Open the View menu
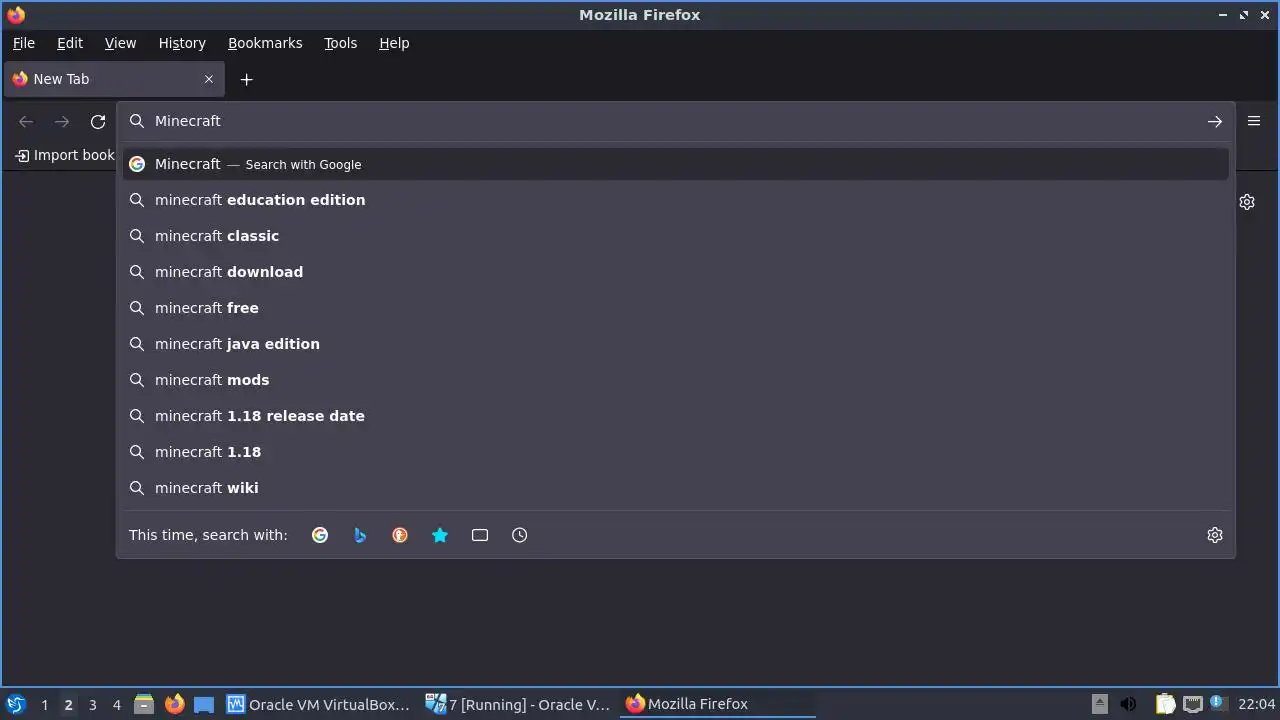This screenshot has width=1280, height=720. click(x=120, y=43)
